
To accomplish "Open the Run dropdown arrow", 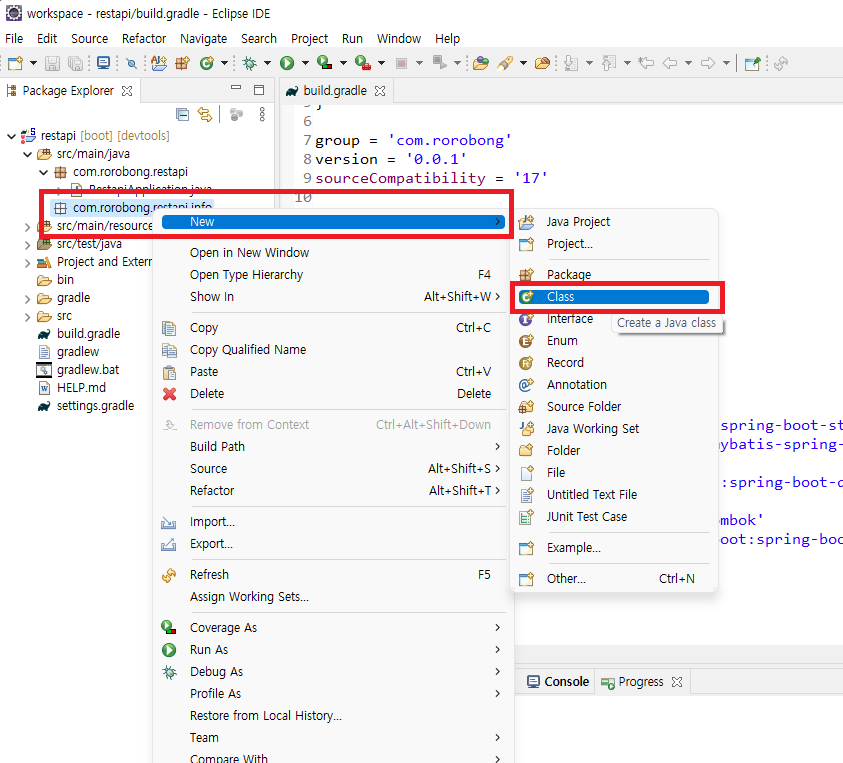I will (x=305, y=63).
